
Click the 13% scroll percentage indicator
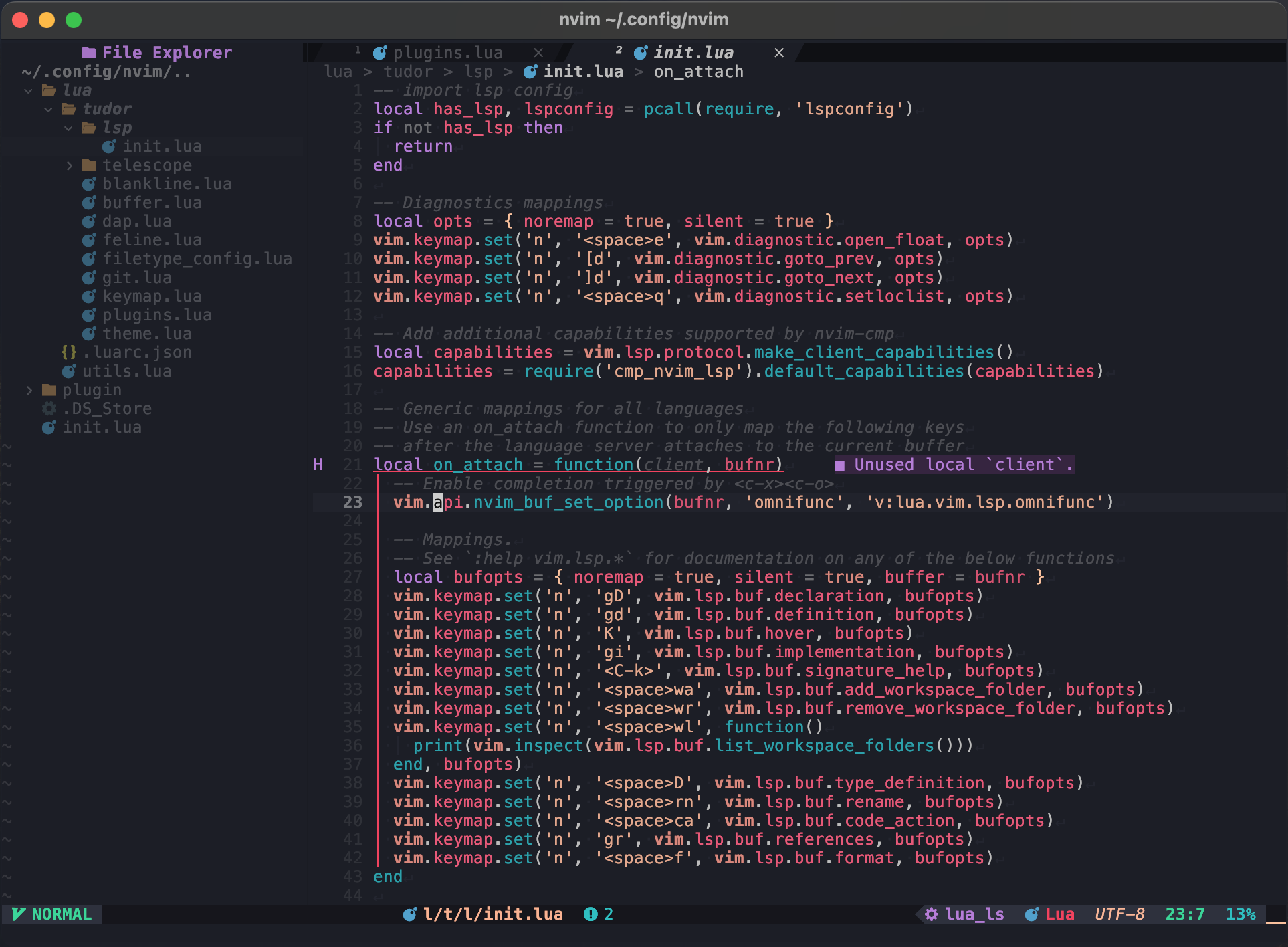(x=1241, y=914)
